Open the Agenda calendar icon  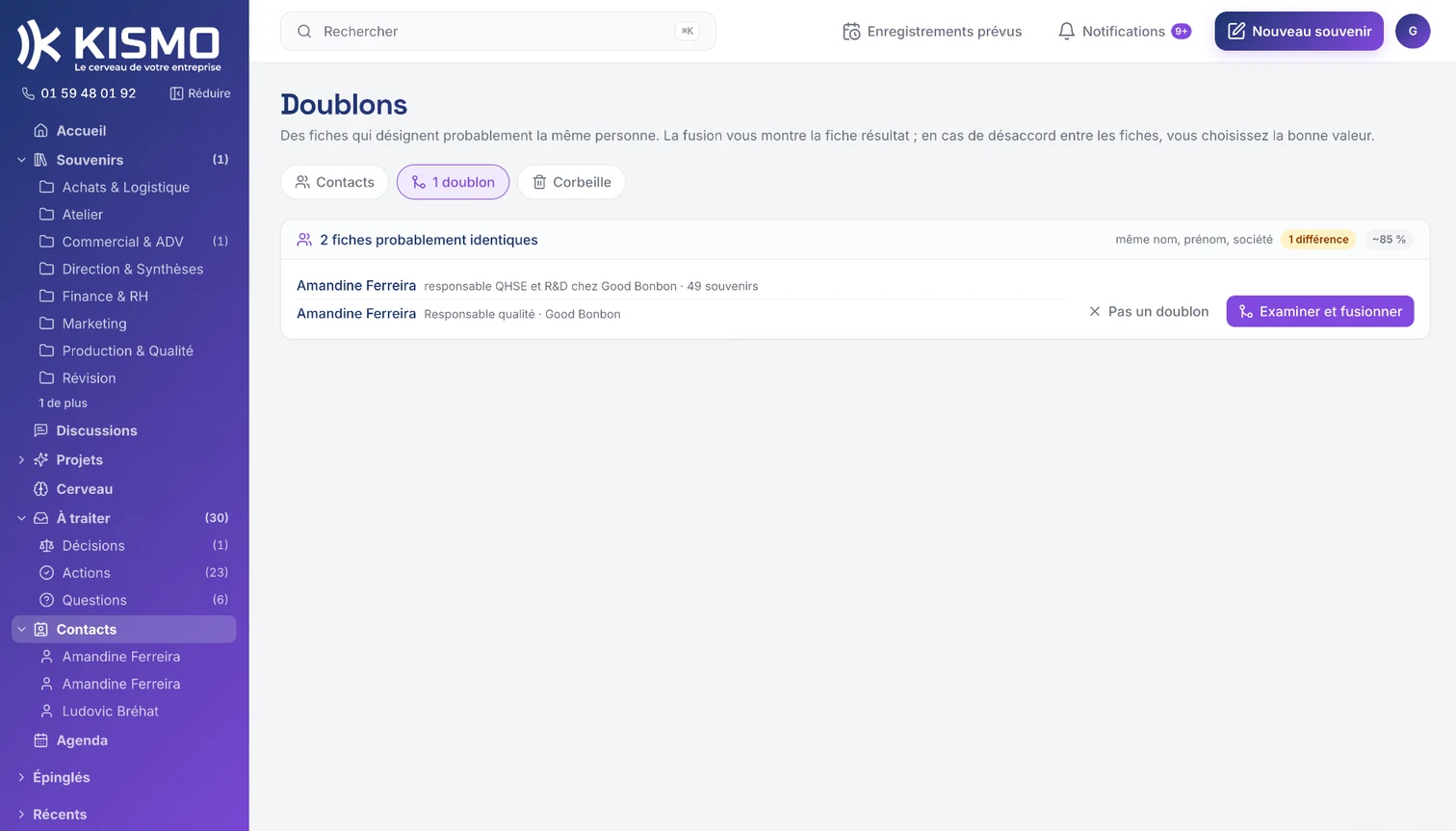(x=40, y=740)
